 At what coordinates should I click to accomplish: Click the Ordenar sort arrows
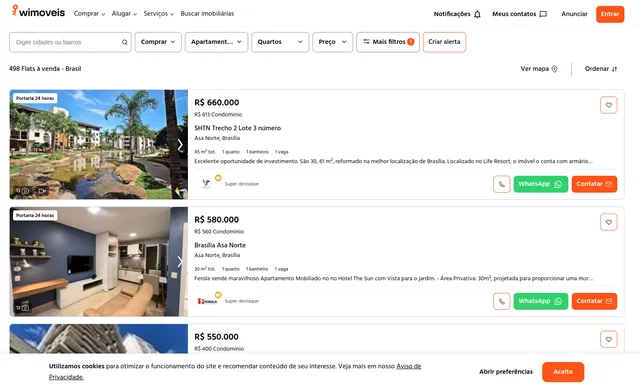[x=614, y=69]
